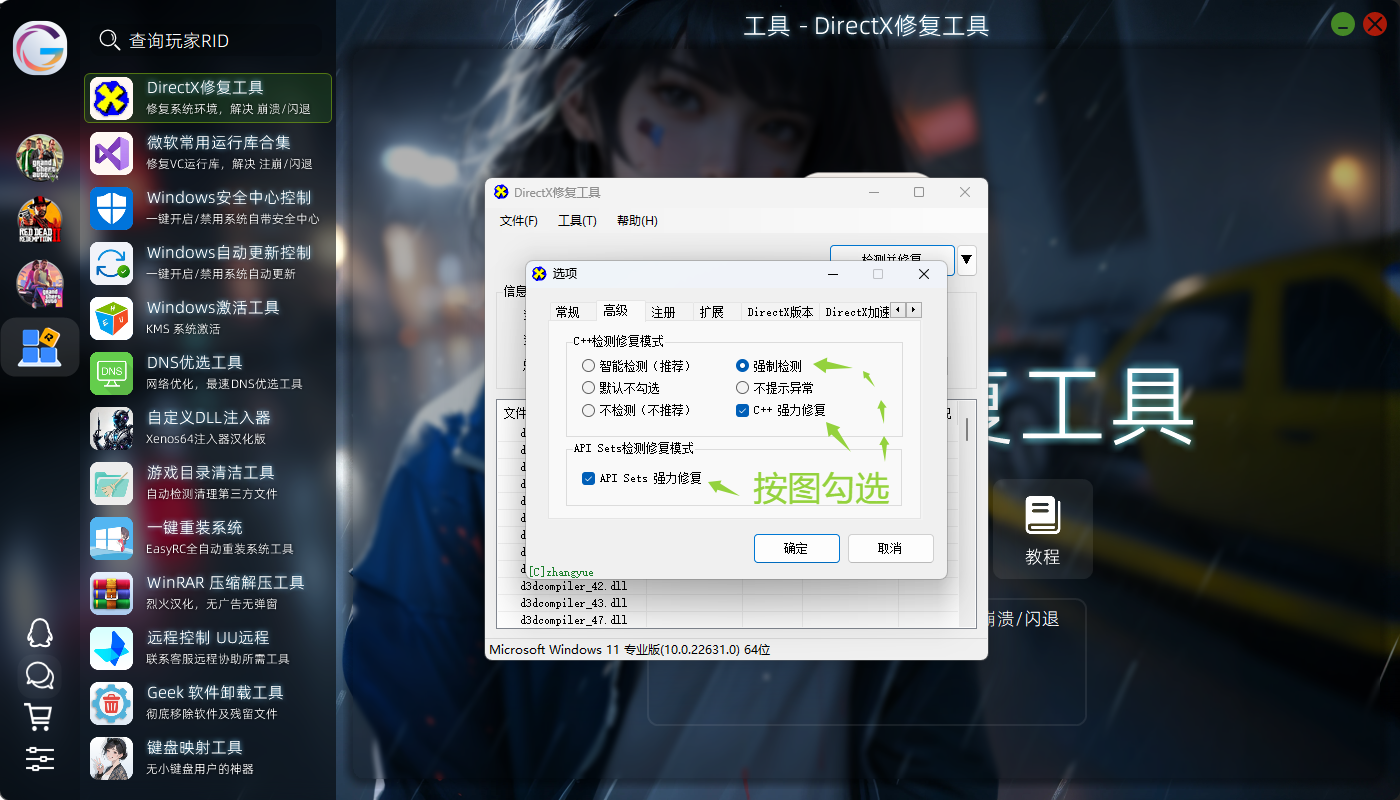Image resolution: width=1400 pixels, height=800 pixels.
Task: Select the 不检测（不推荐） radio option
Action: 589,410
